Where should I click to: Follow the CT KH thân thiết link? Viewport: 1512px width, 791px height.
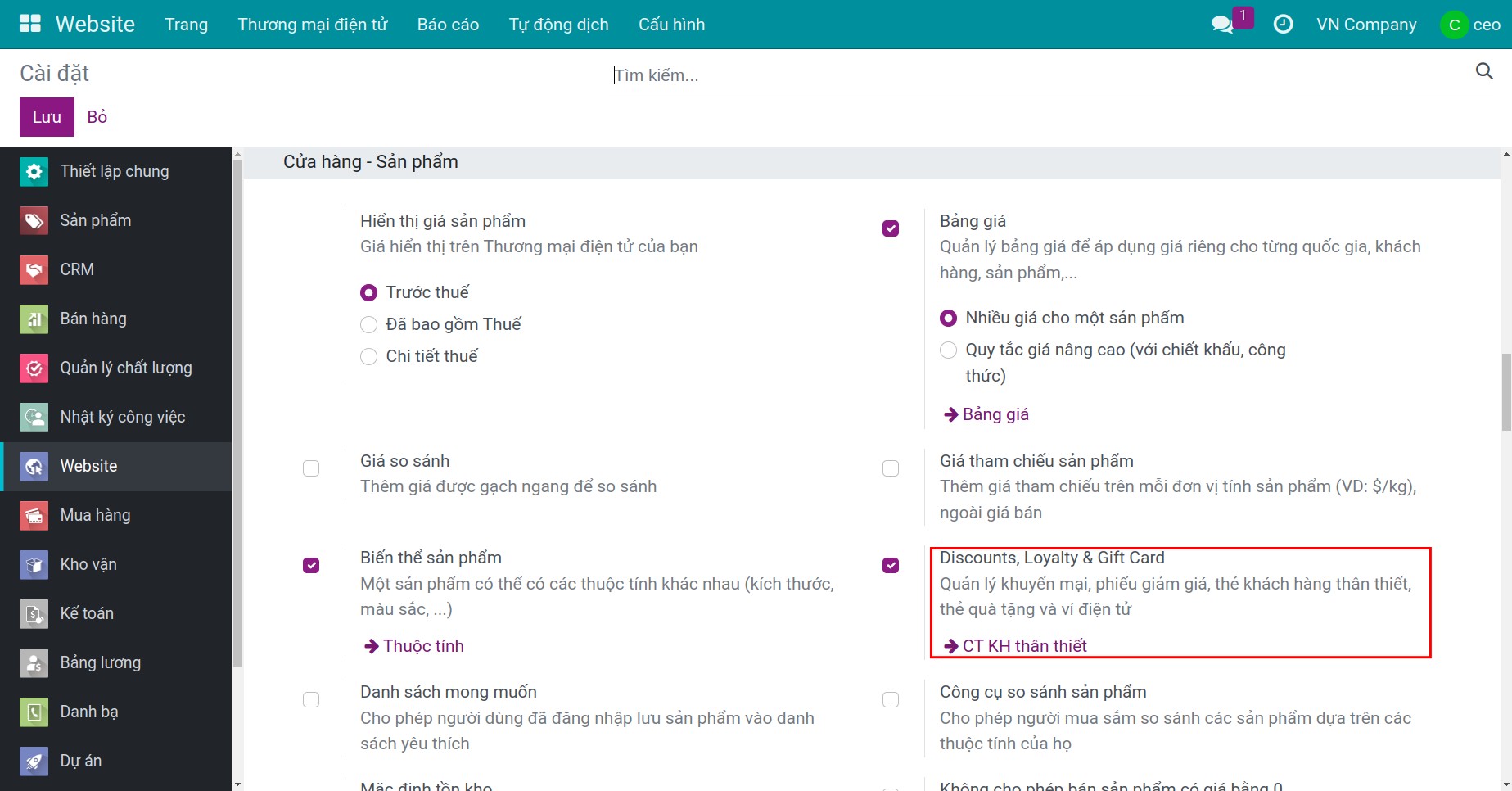1023,646
